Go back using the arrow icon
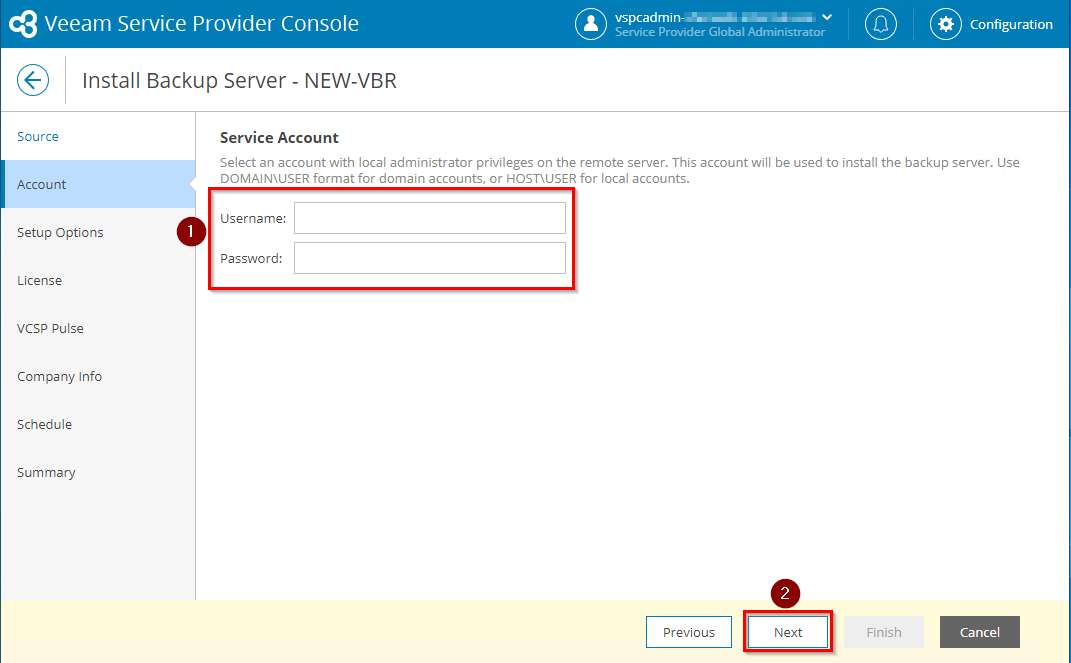The width and height of the screenshot is (1071, 663). (x=33, y=81)
